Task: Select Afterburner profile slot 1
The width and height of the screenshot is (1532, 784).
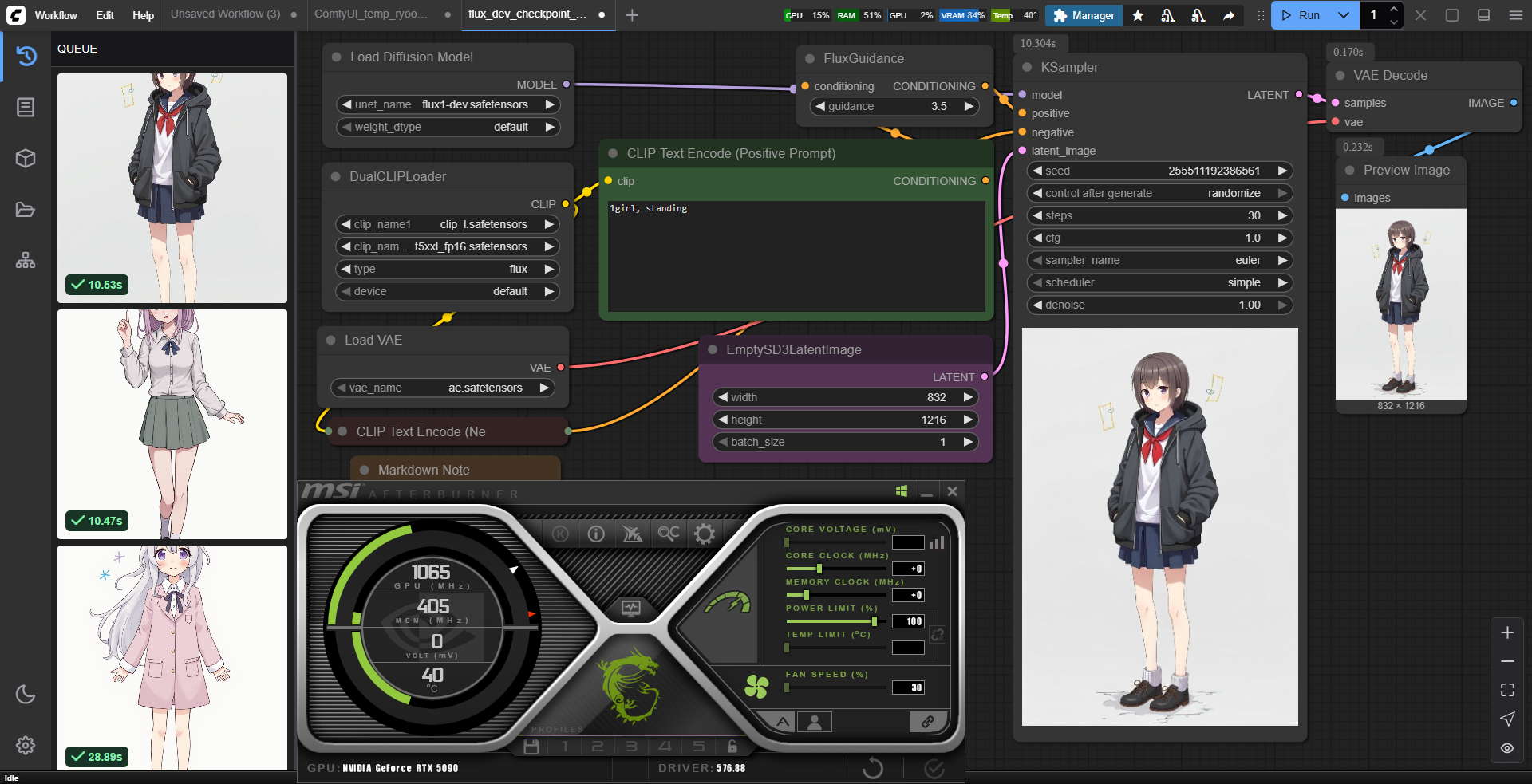Action: 565,747
